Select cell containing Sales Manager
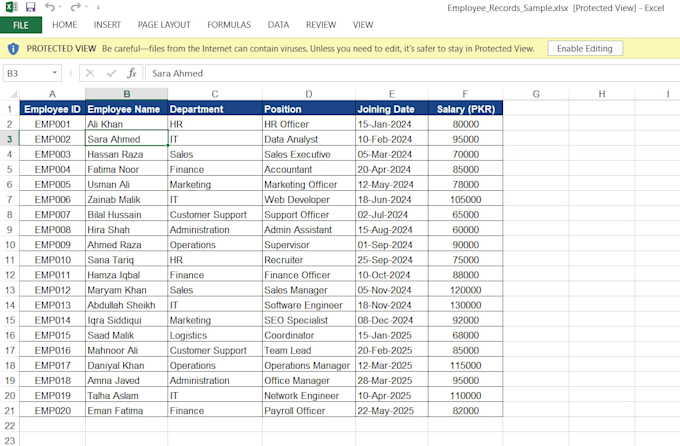The width and height of the screenshot is (680, 446). click(309, 290)
